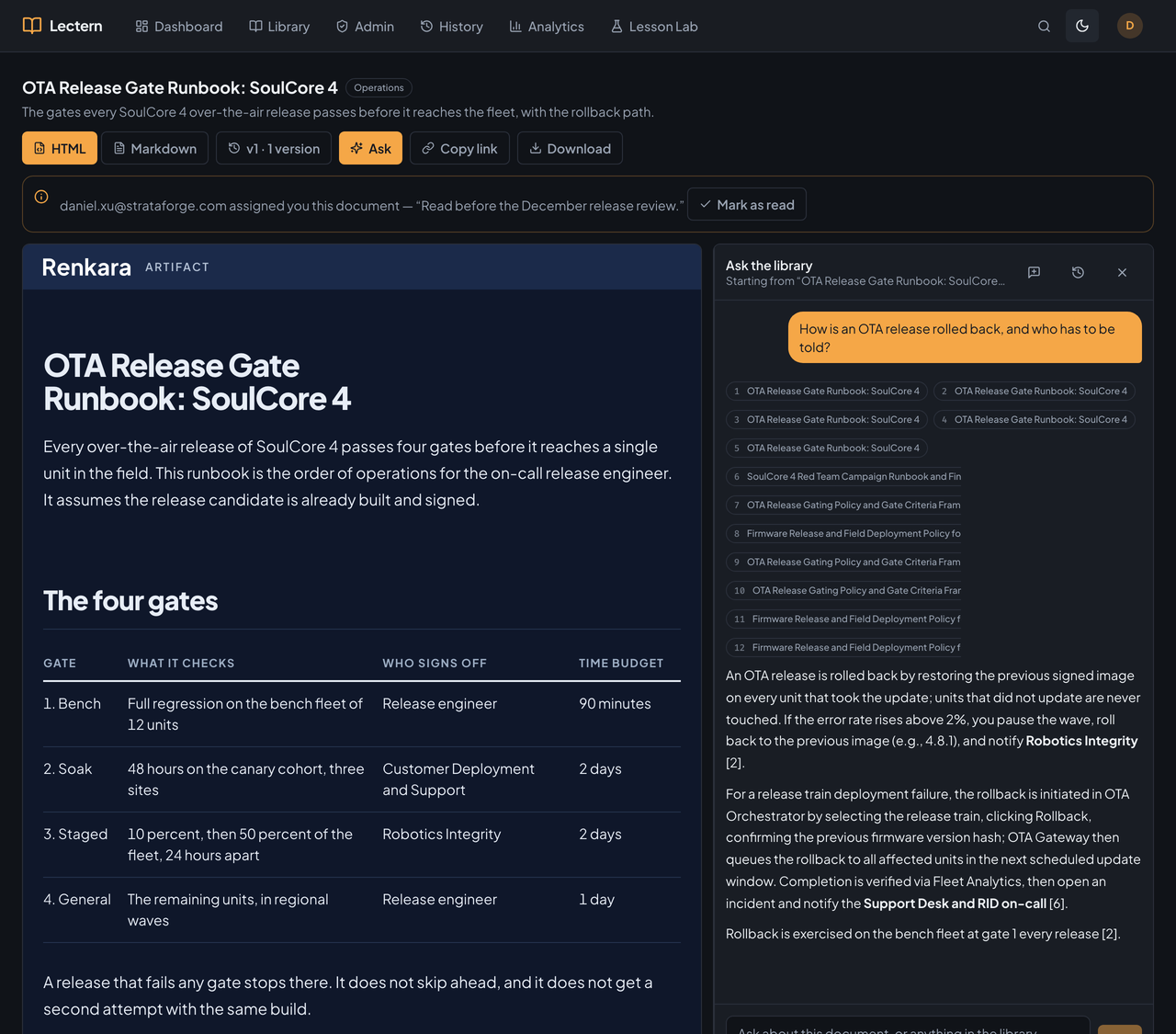Open the new chat icon in Ask the library
1176x1034 pixels.
tap(1034, 272)
